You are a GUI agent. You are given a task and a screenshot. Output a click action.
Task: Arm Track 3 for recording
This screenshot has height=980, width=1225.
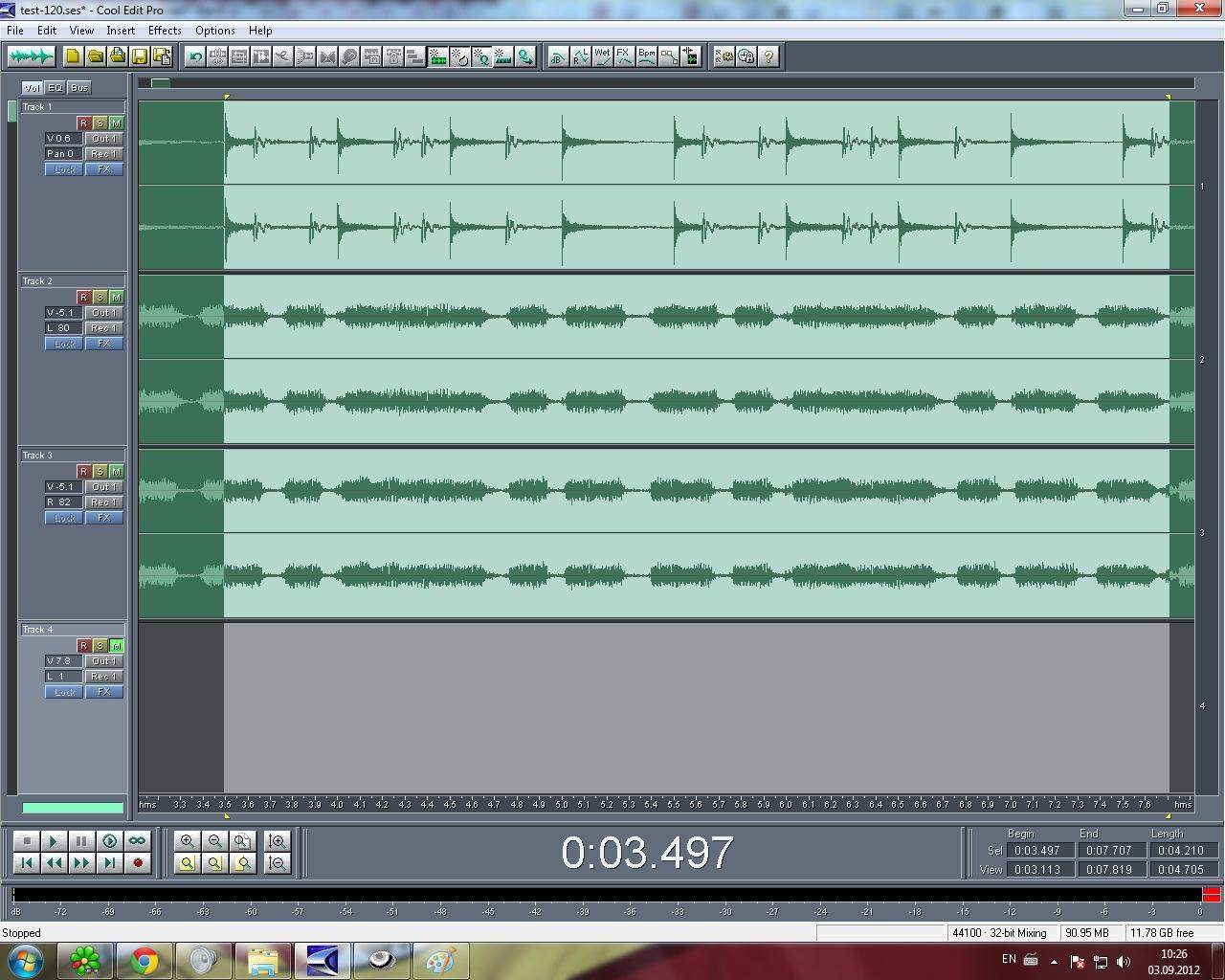tap(83, 472)
